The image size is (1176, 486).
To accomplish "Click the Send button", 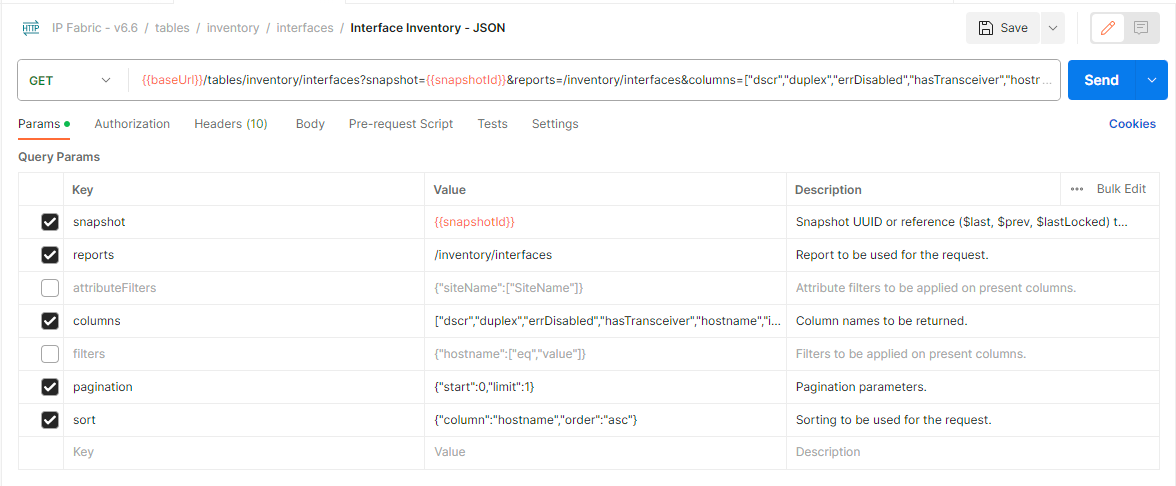I will (x=1101, y=80).
